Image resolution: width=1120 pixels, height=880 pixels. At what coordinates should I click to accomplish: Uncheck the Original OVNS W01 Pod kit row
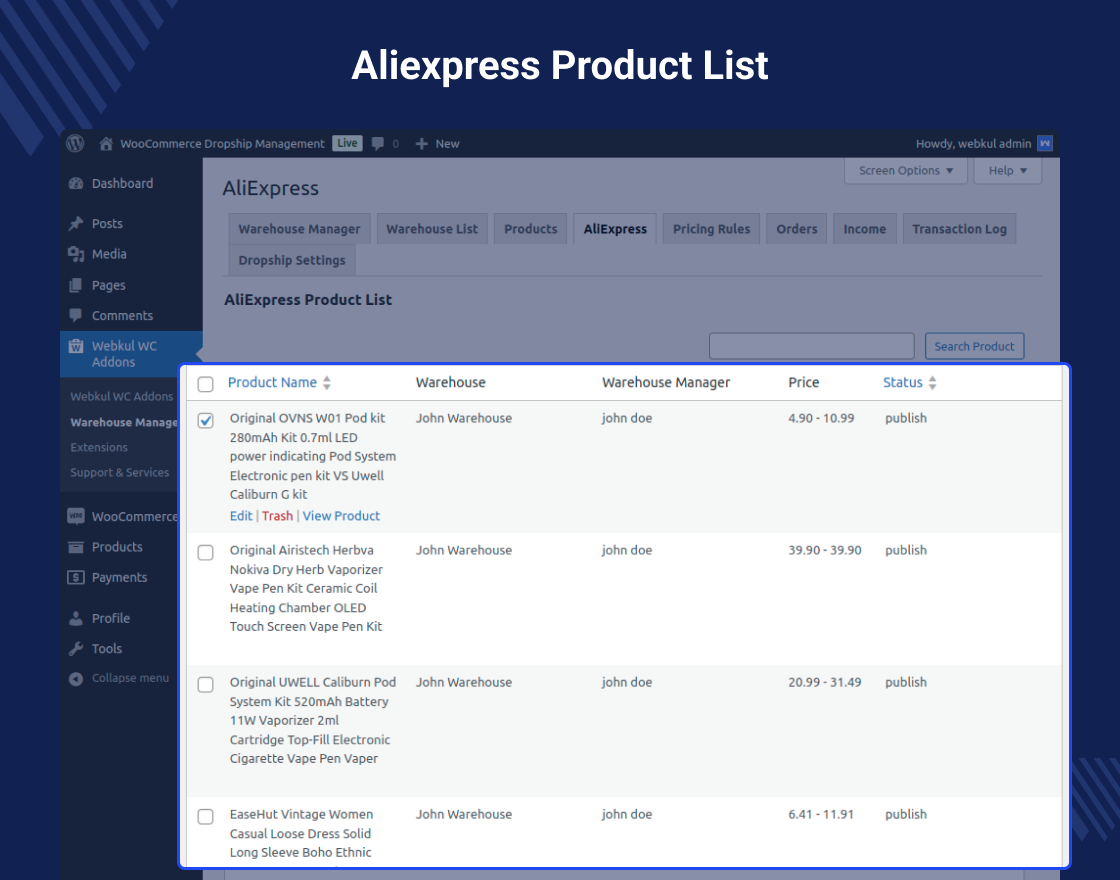click(205, 420)
